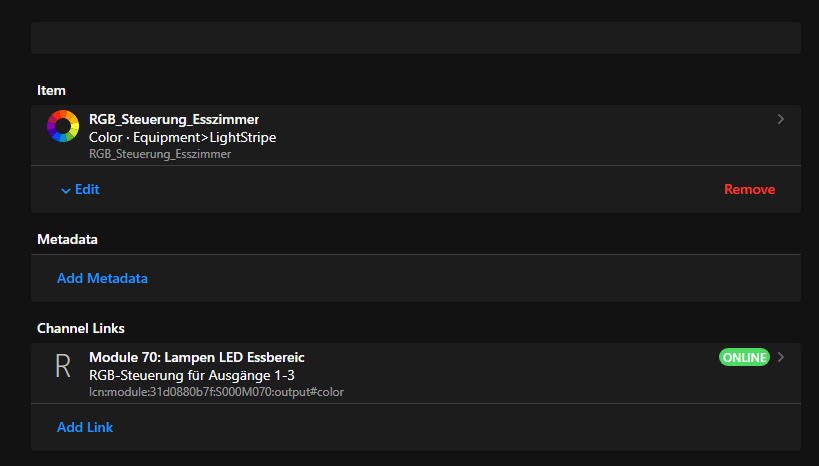Open the Module 70 channel link chevron
Image resolution: width=819 pixels, height=466 pixels.
click(781, 357)
